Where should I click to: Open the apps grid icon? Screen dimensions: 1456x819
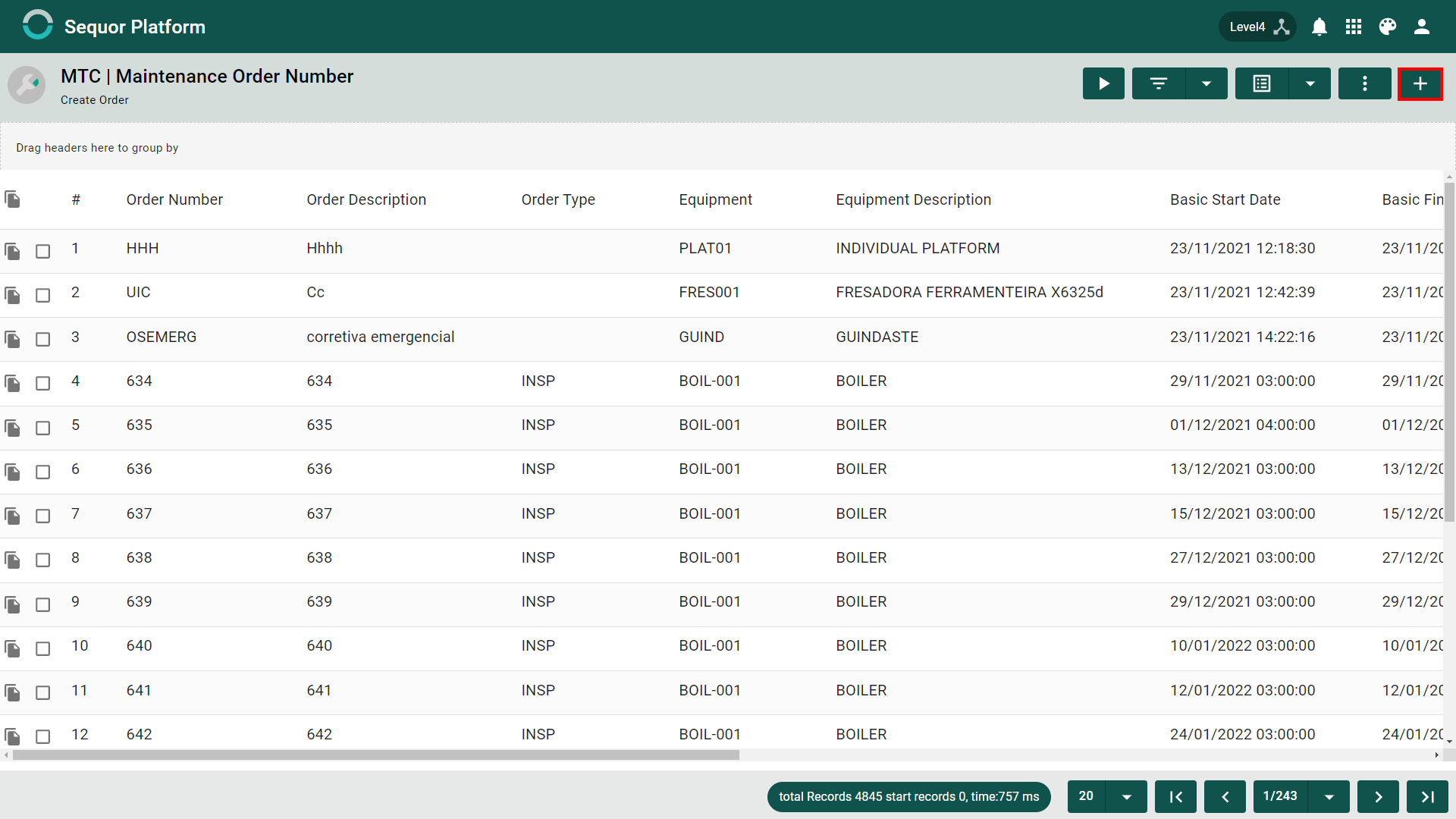coord(1354,27)
